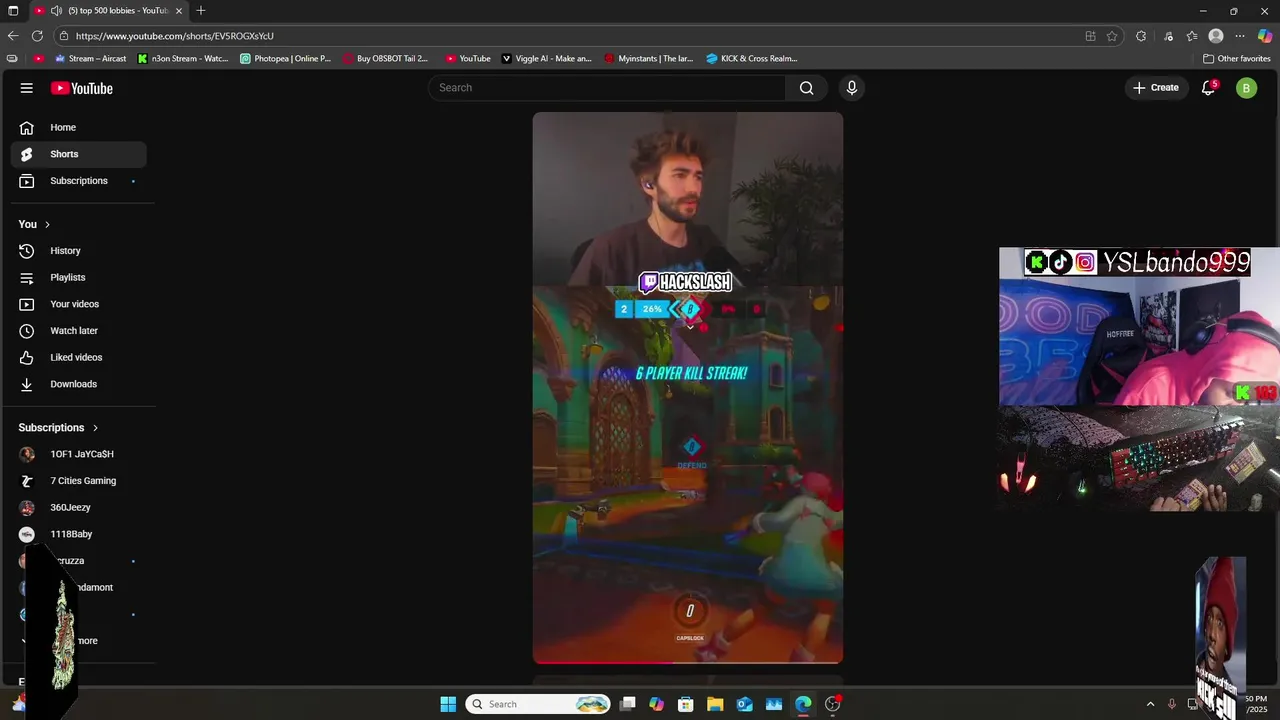1280x720 pixels.
Task: Open Copilot app on taskbar
Action: 656,704
